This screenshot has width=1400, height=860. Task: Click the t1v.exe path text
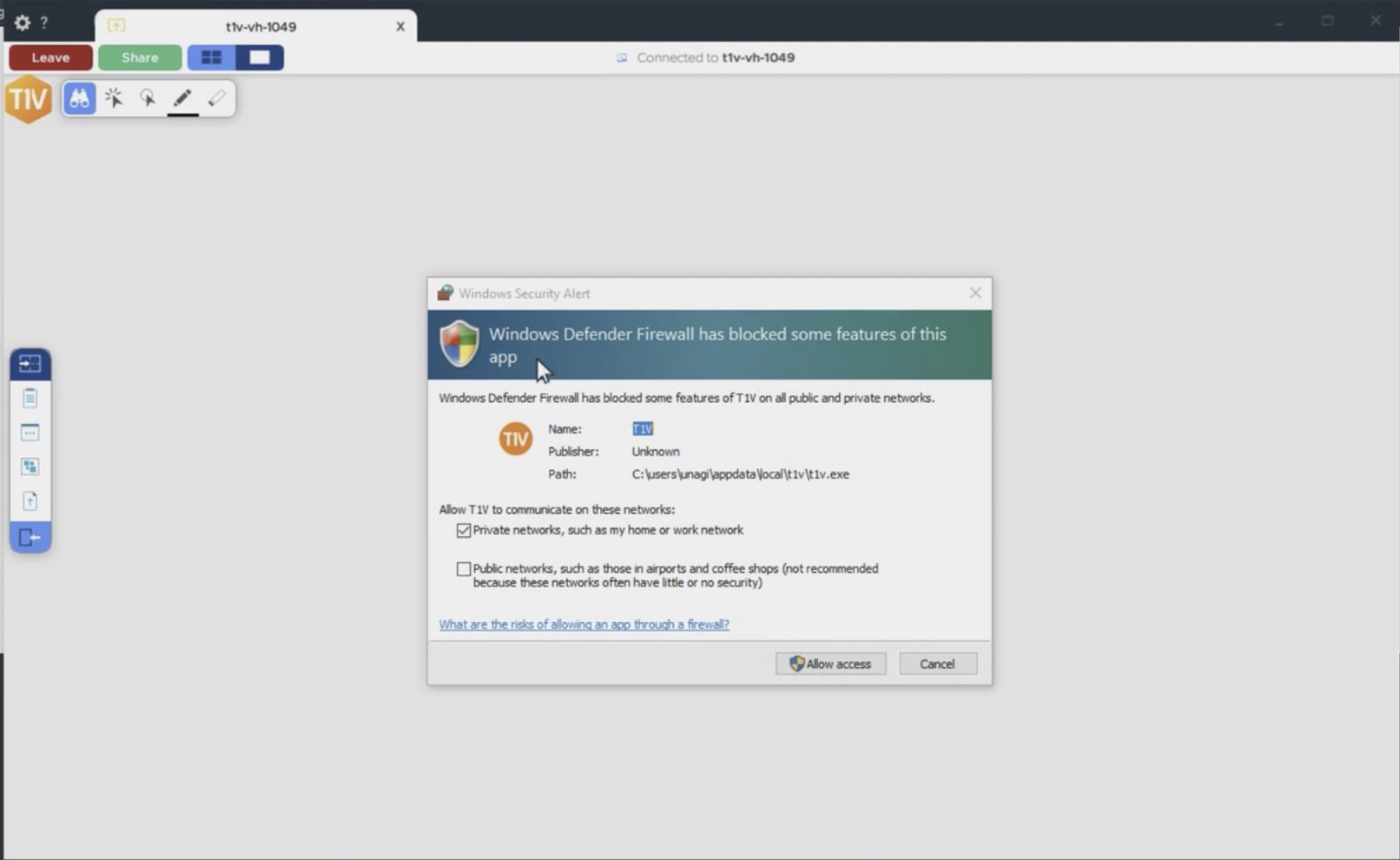click(x=741, y=474)
